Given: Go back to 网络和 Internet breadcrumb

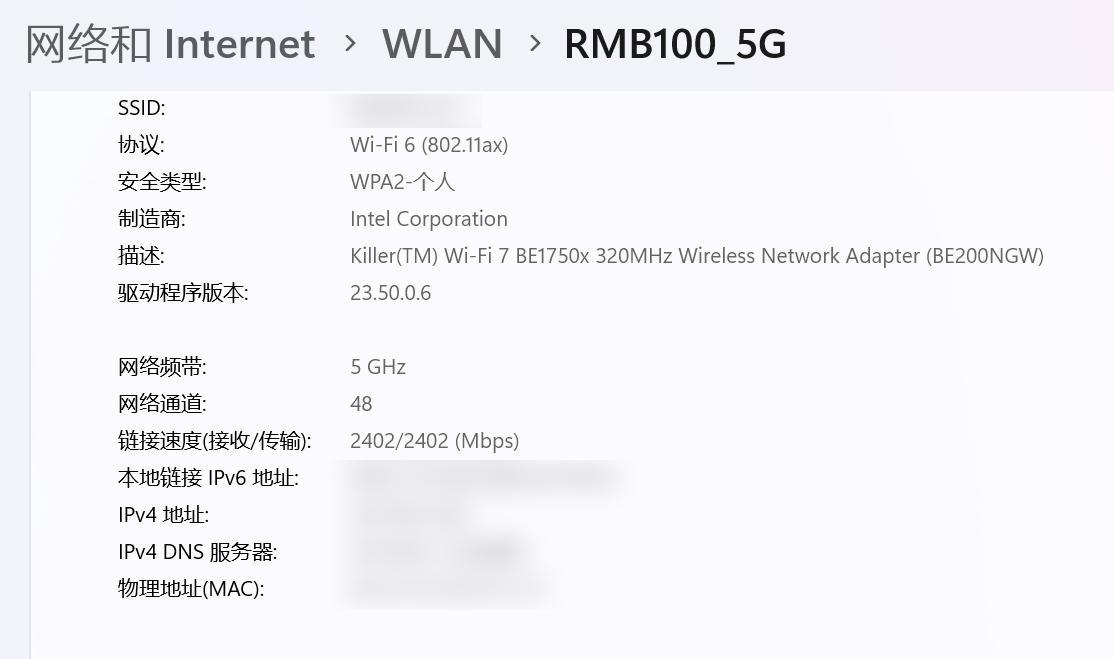Looking at the screenshot, I should tap(170, 44).
